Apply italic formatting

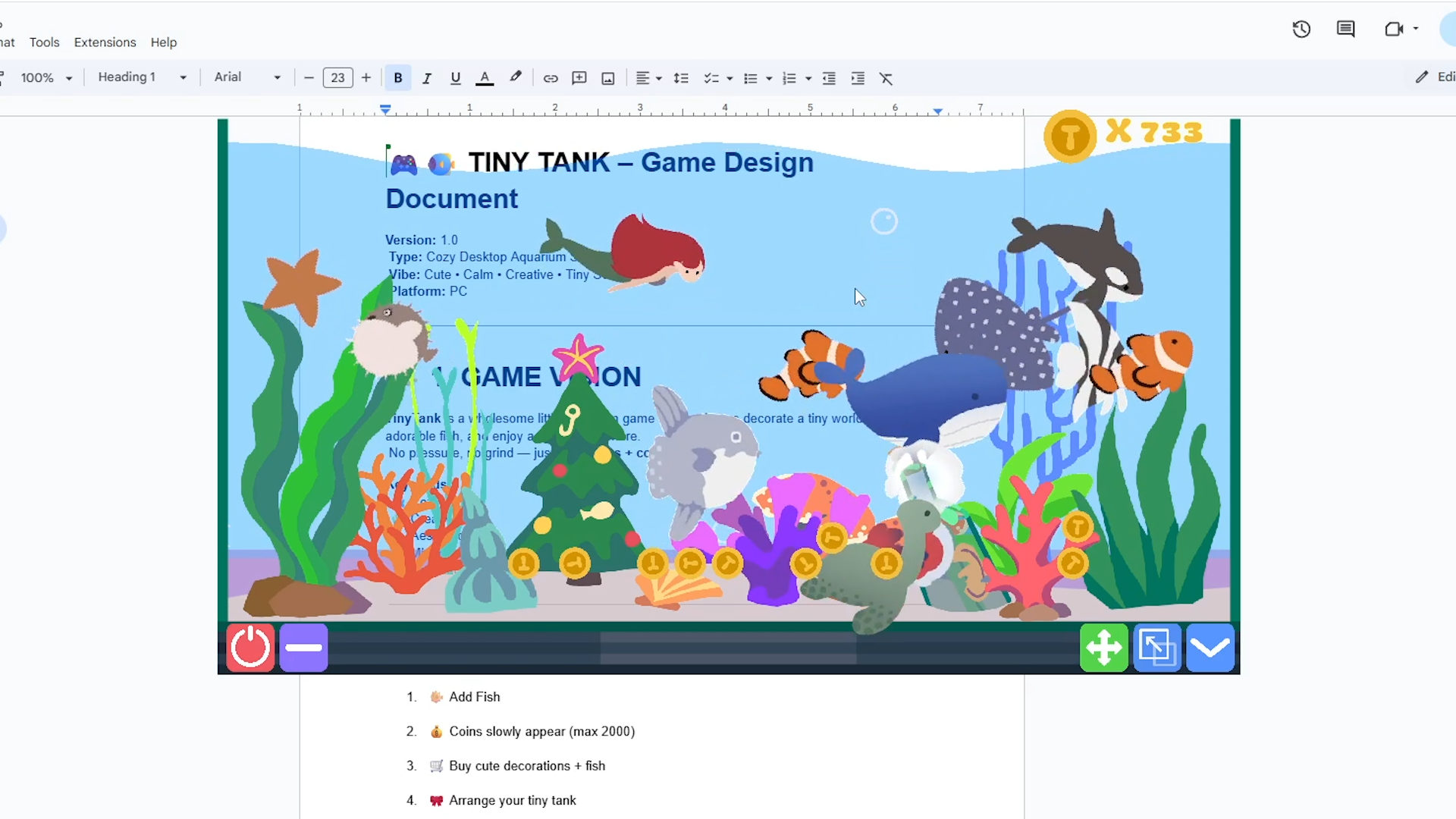point(426,78)
